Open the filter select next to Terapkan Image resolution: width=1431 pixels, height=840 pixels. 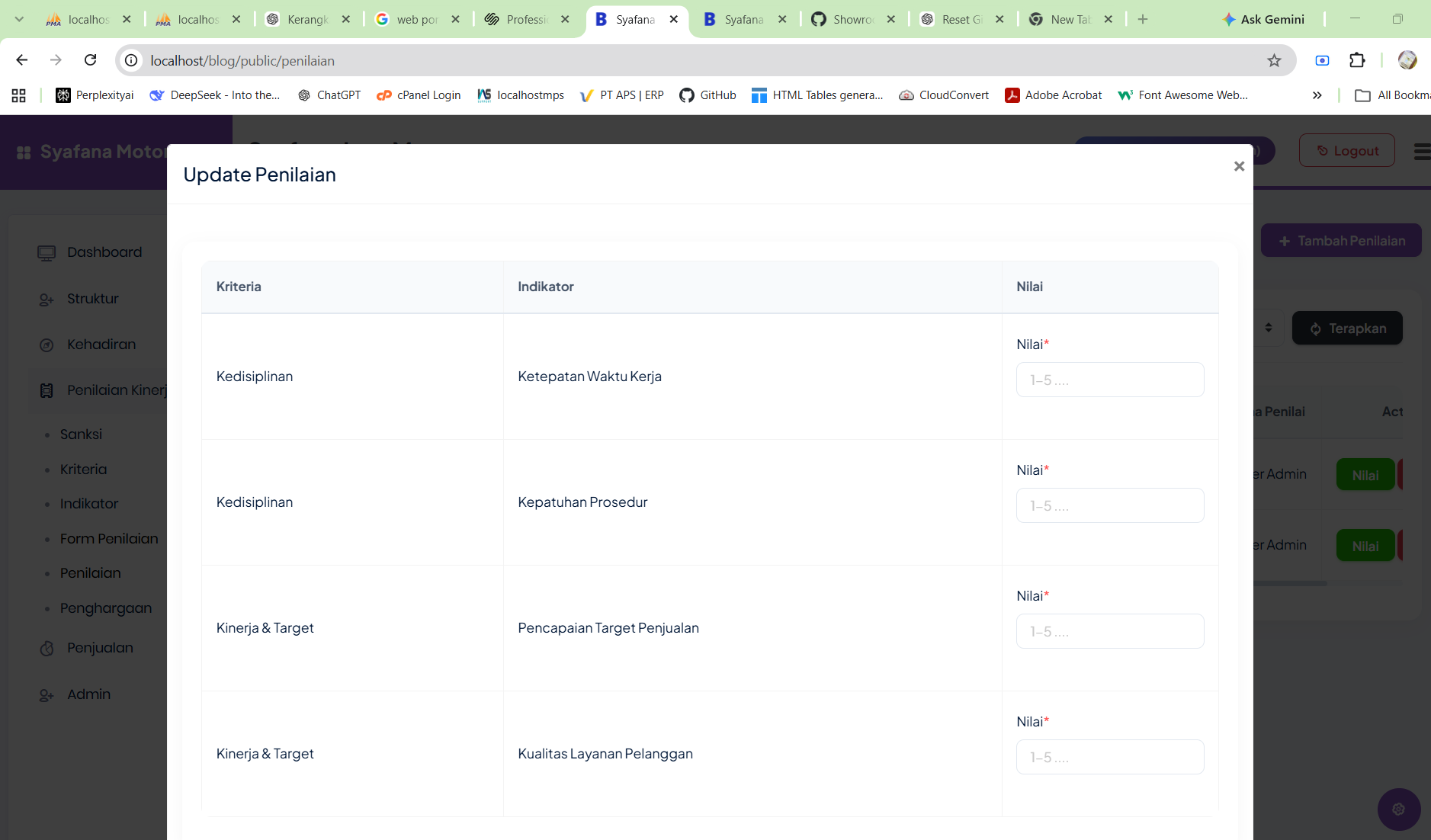click(x=1268, y=328)
